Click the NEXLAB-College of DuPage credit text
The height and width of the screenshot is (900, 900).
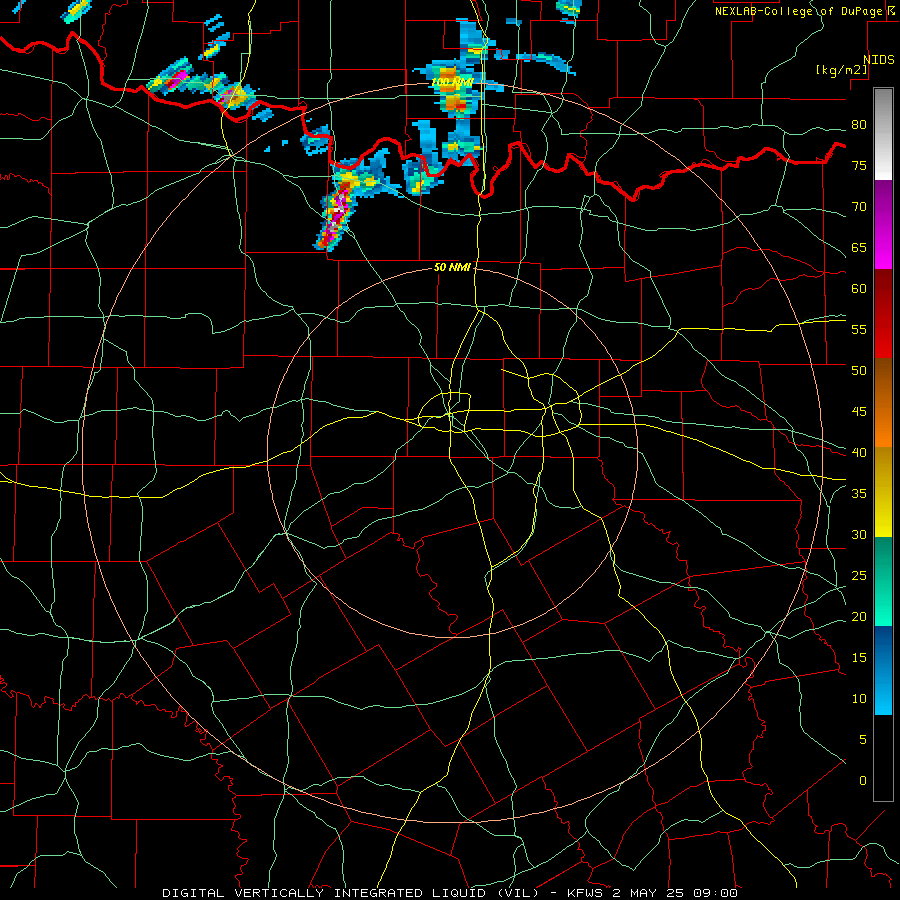[x=799, y=11]
